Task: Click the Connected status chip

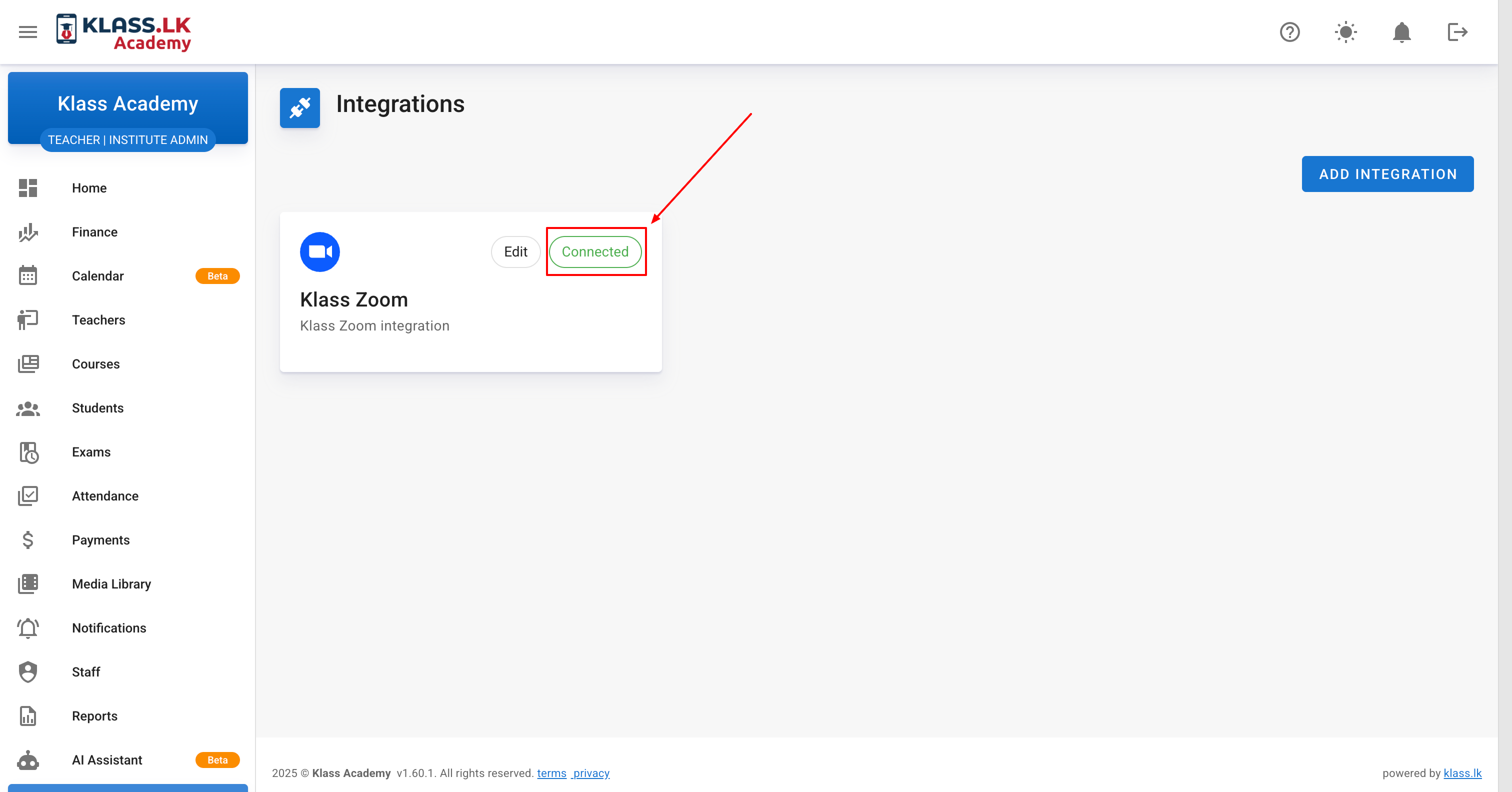Action: (x=594, y=252)
